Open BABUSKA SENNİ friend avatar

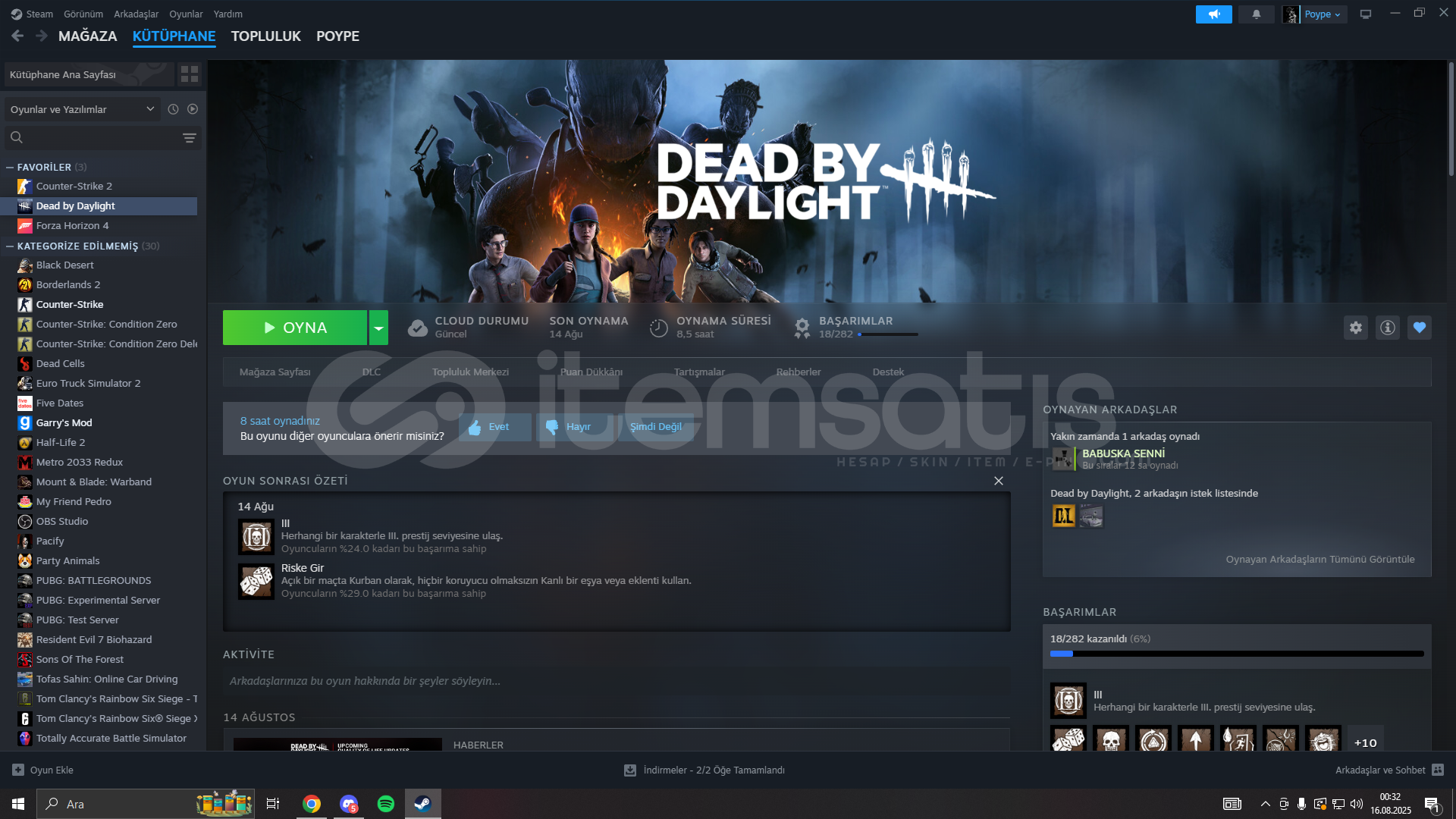[x=1063, y=459]
